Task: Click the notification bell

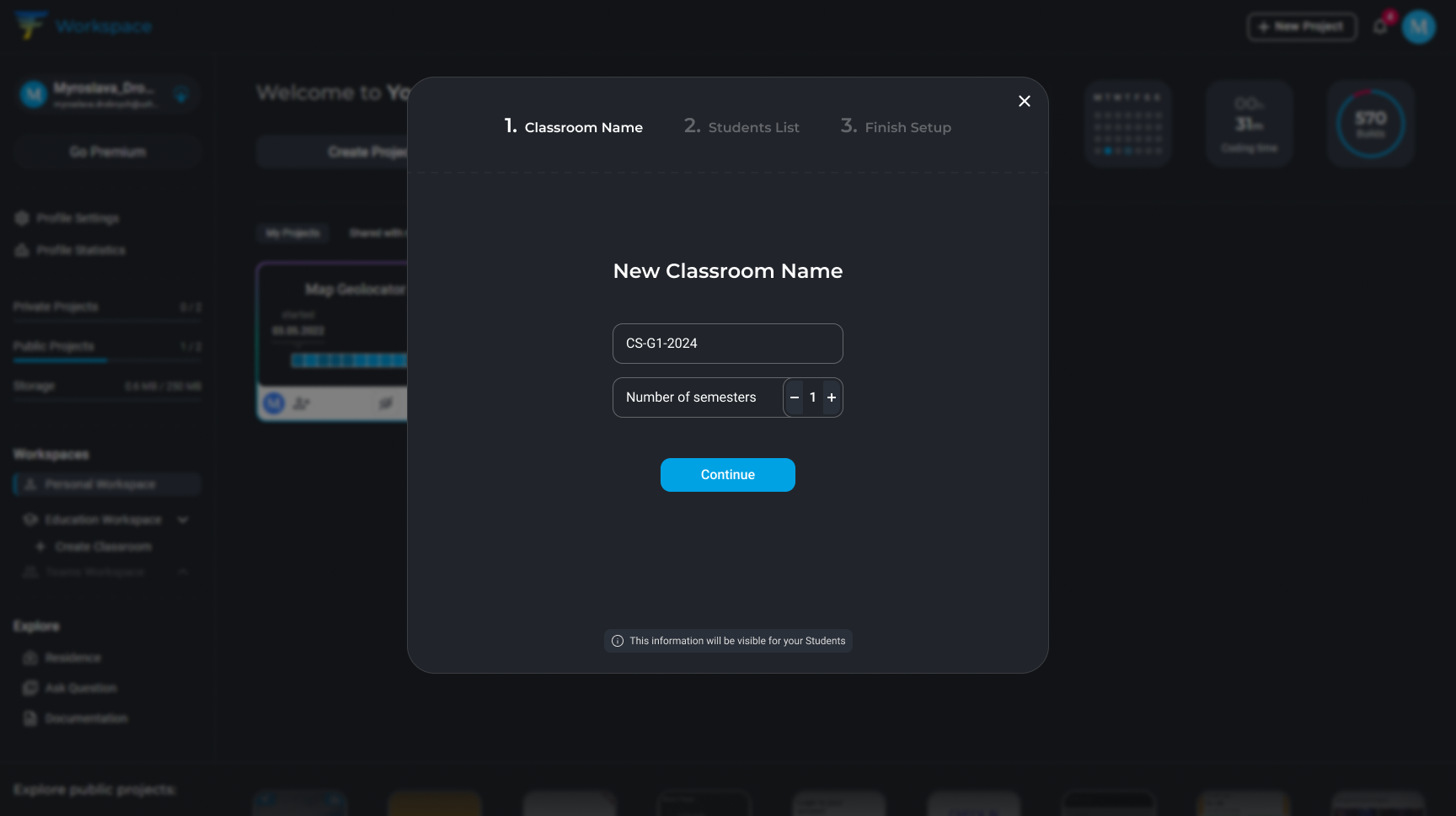Action: [1381, 25]
